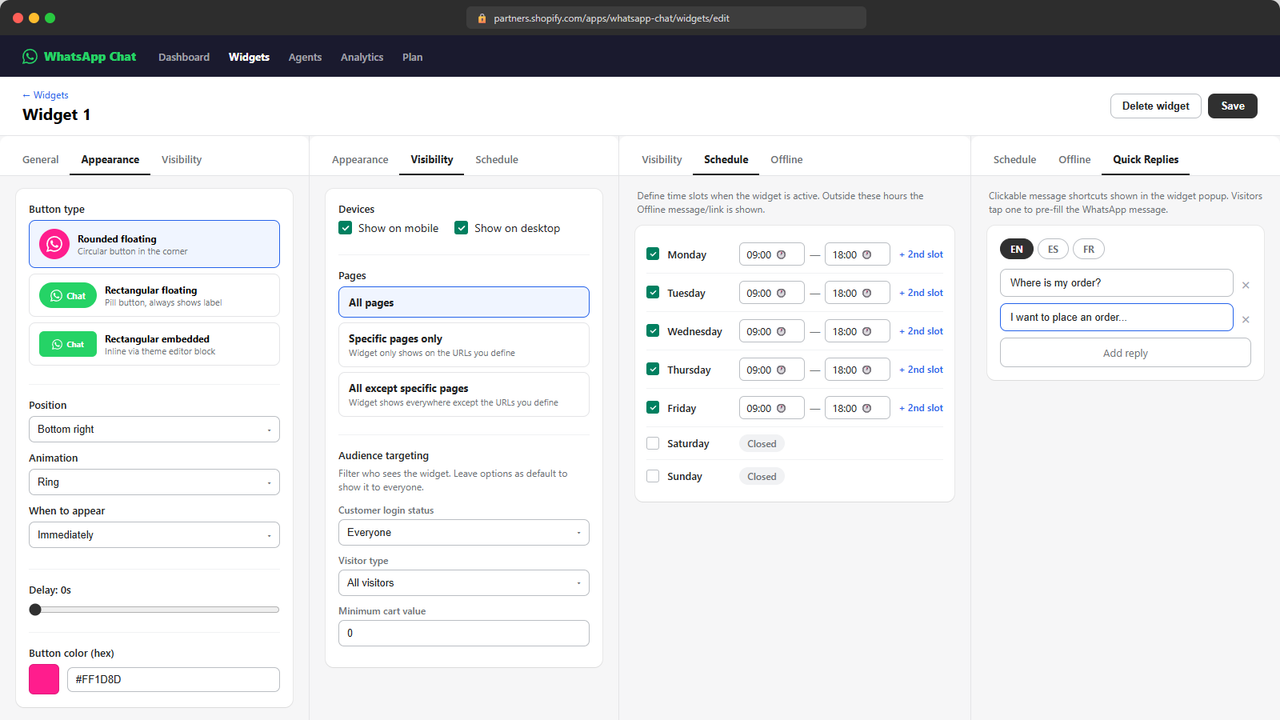Click the Delete widget button
The height and width of the screenshot is (720, 1280).
[1156, 106]
